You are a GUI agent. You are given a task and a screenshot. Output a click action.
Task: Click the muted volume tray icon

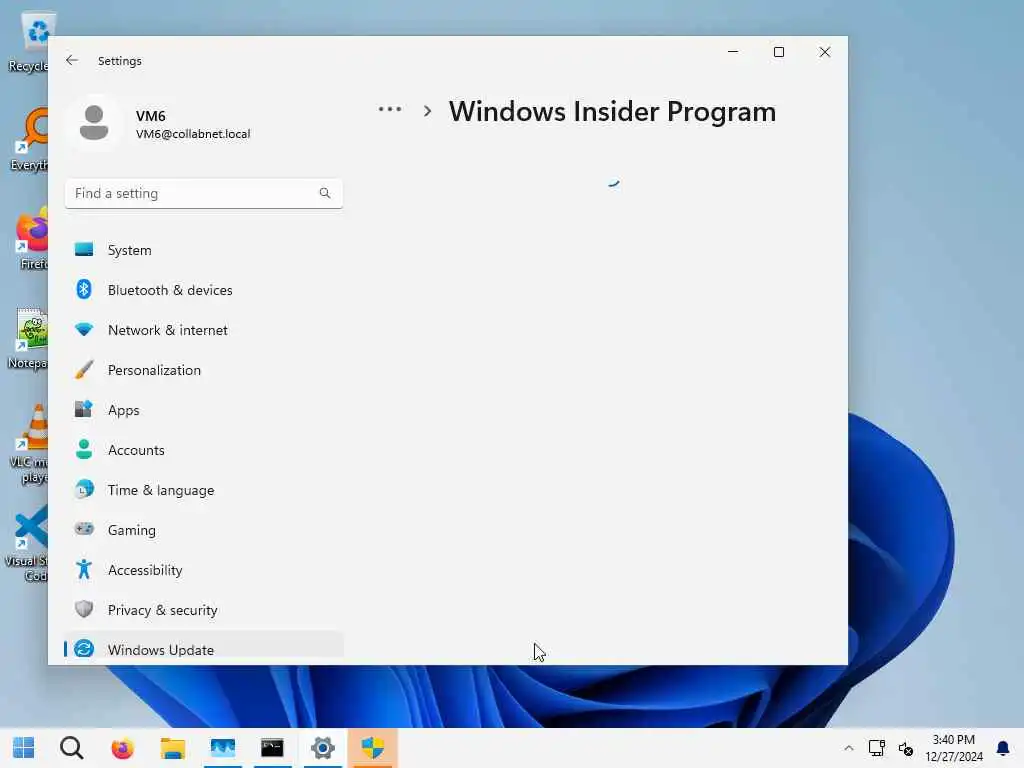tap(906, 748)
